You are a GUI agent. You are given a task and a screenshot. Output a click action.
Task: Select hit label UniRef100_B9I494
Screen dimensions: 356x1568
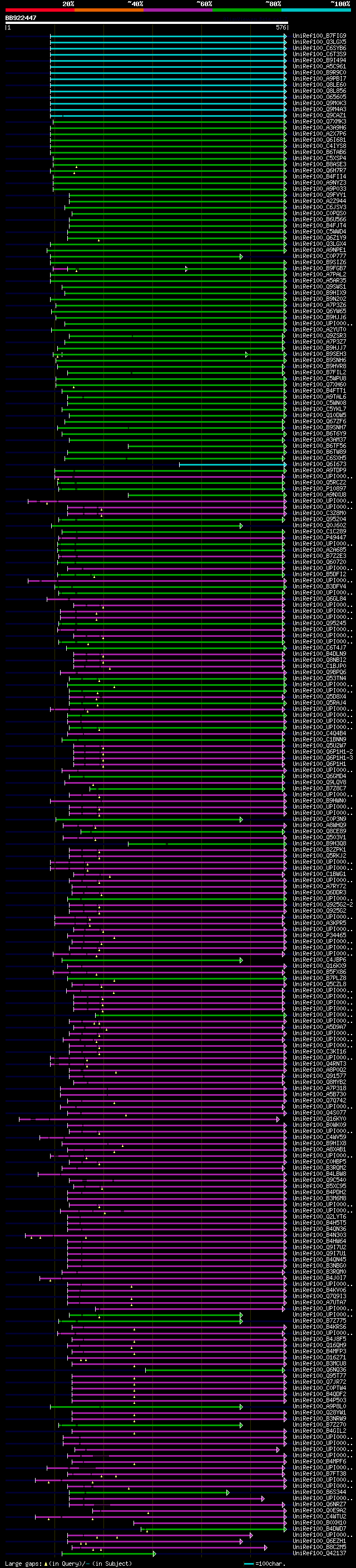319,60
